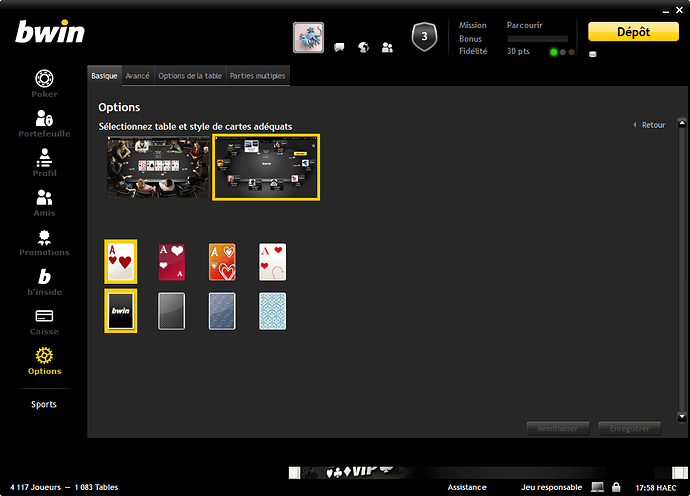Click the scrollbar down arrow
690x496 pixels.
click(x=682, y=416)
